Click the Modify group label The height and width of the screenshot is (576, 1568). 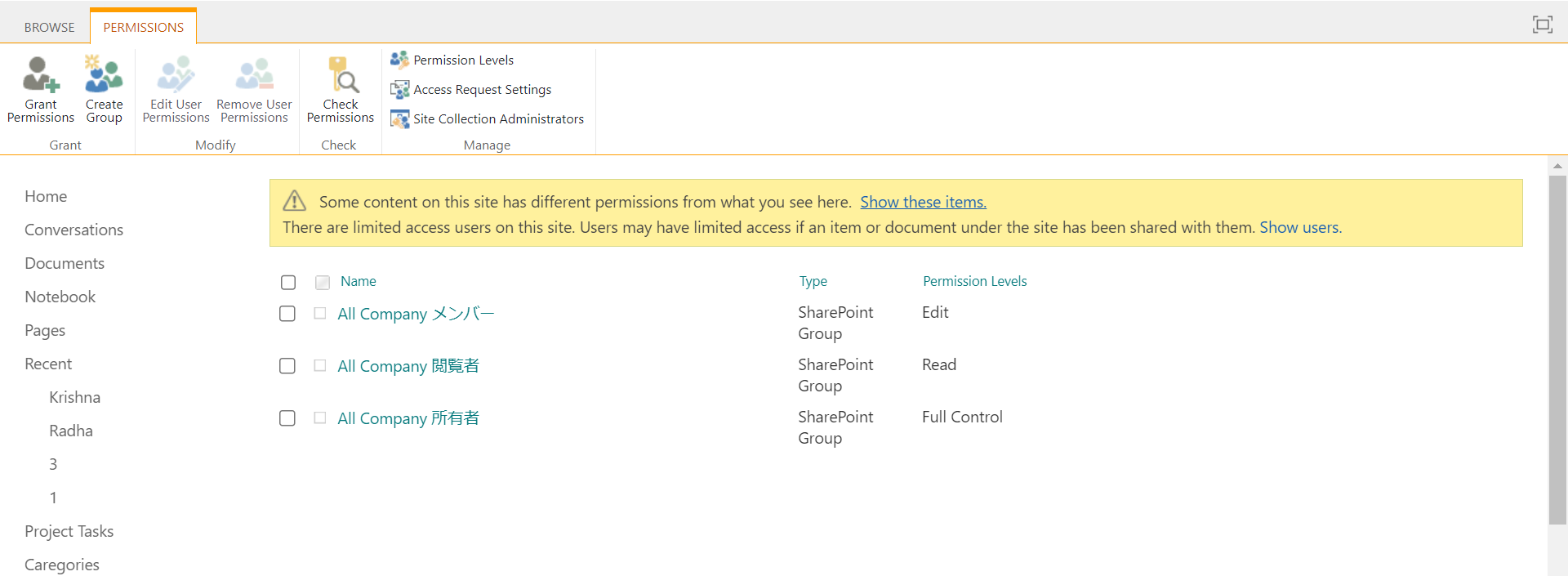pyautogui.click(x=216, y=145)
